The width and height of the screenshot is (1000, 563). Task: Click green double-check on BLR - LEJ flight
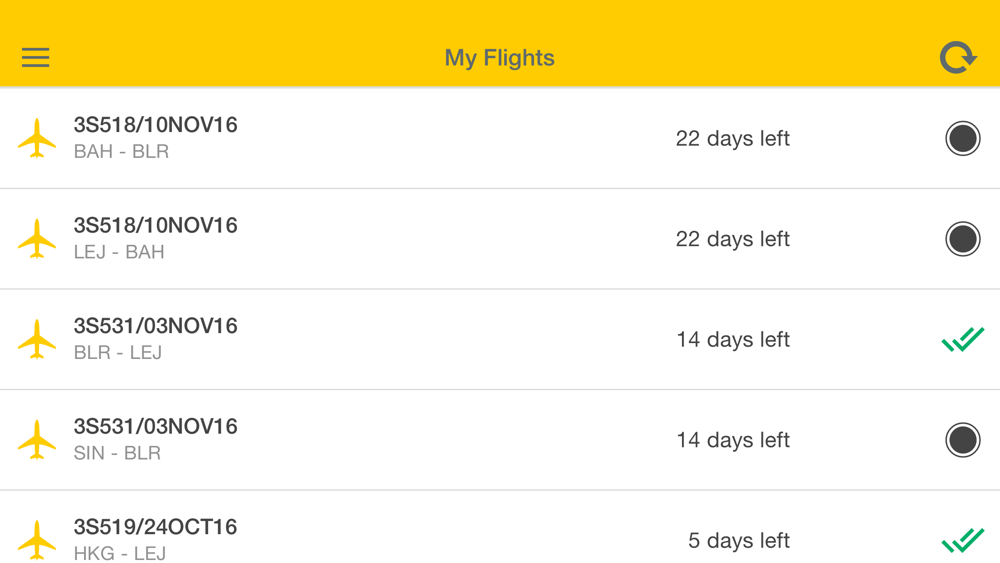point(962,340)
